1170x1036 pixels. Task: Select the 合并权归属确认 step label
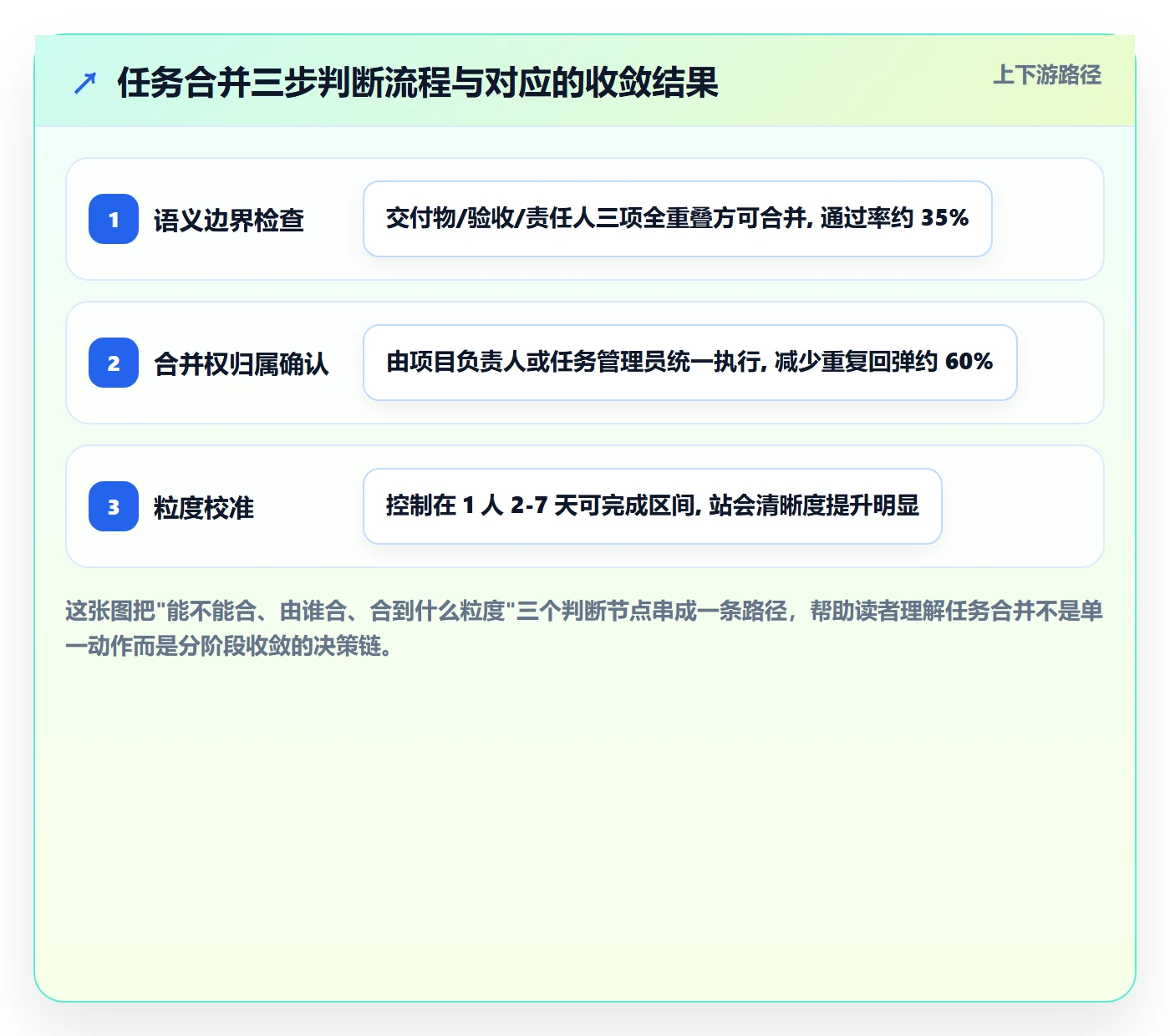(242, 363)
